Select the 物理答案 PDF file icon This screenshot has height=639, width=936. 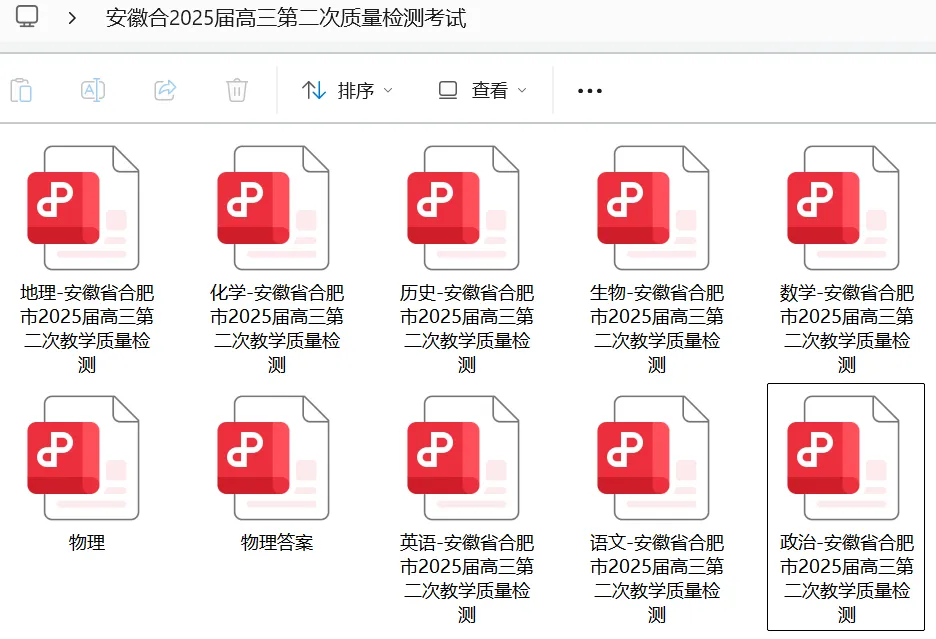pos(273,458)
